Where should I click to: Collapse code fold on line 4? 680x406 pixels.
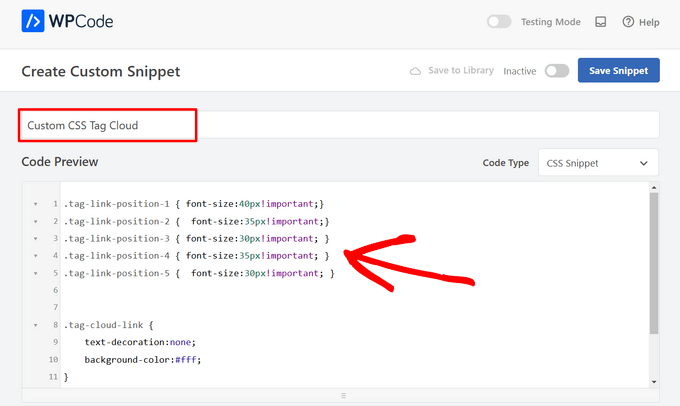pos(36,256)
